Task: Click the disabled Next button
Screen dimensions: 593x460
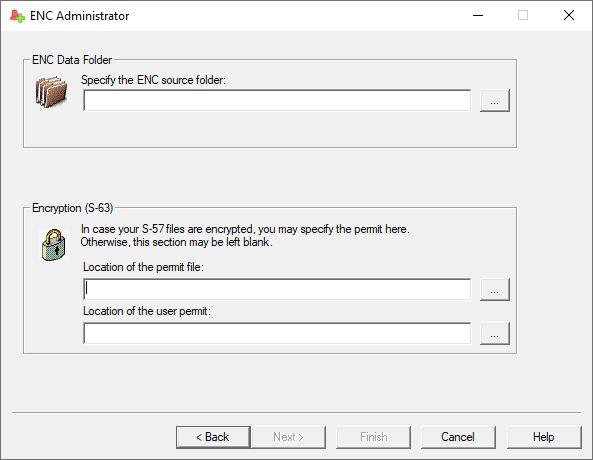Action: click(x=289, y=437)
